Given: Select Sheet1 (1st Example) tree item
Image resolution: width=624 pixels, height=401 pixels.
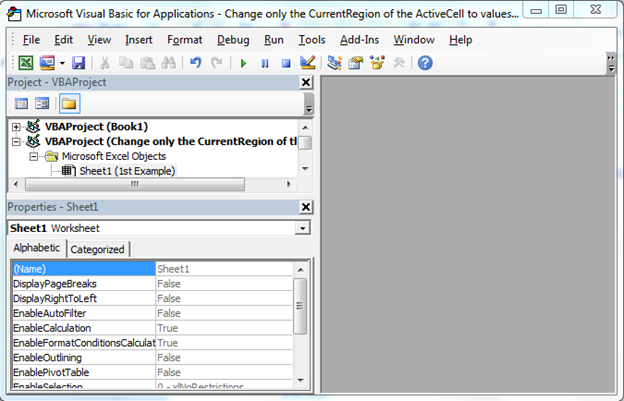Looking at the screenshot, I should click(x=127, y=171).
